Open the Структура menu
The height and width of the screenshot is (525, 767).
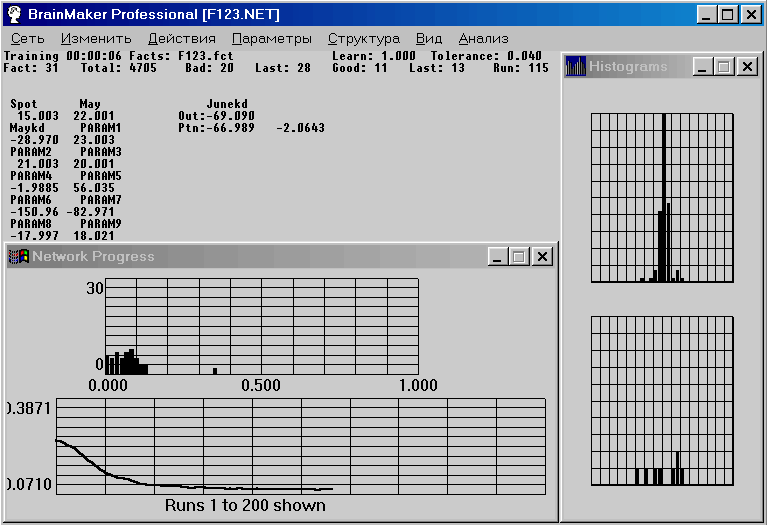point(363,38)
